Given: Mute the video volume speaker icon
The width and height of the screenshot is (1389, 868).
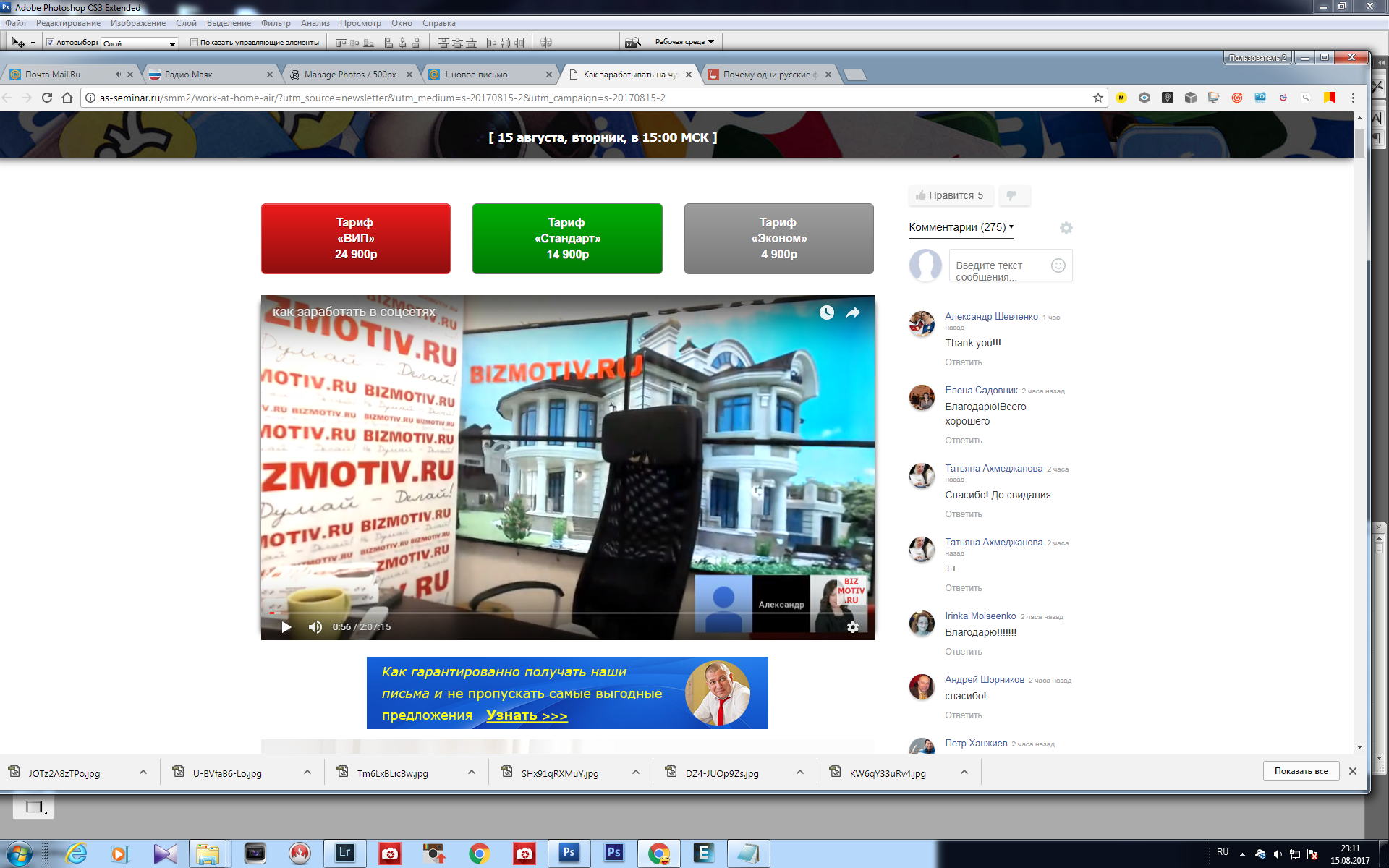Looking at the screenshot, I should coord(315,627).
